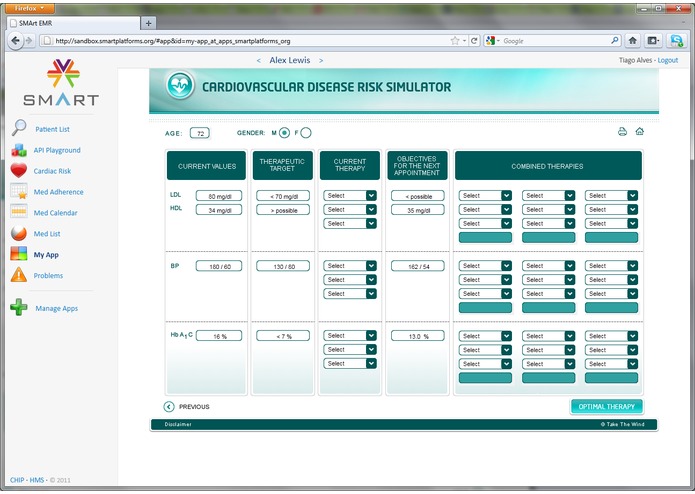
Task: Click teal result bar under BP second combined column
Action: [x=548, y=307]
